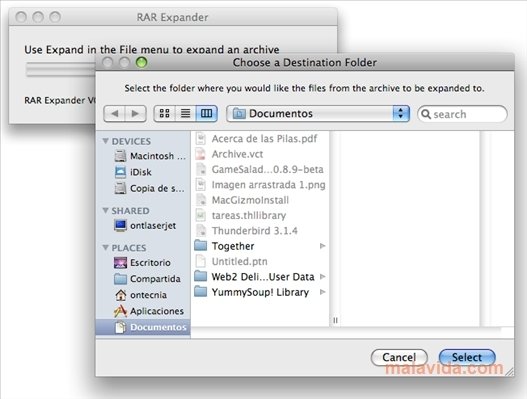Screen dimensions: 527x399
Task: Select Documentos icon in sidebar
Action: pyautogui.click(x=120, y=327)
